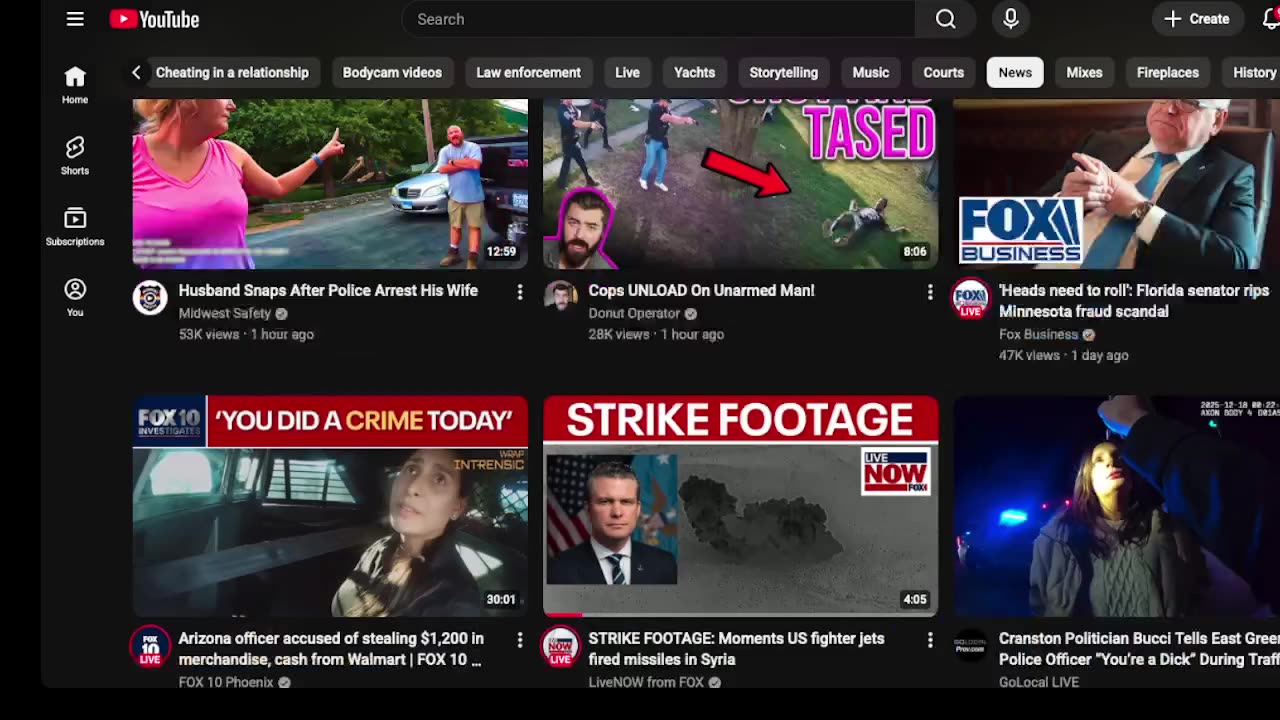Select the 'Music' chip
This screenshot has height=720, width=1280.
click(870, 72)
